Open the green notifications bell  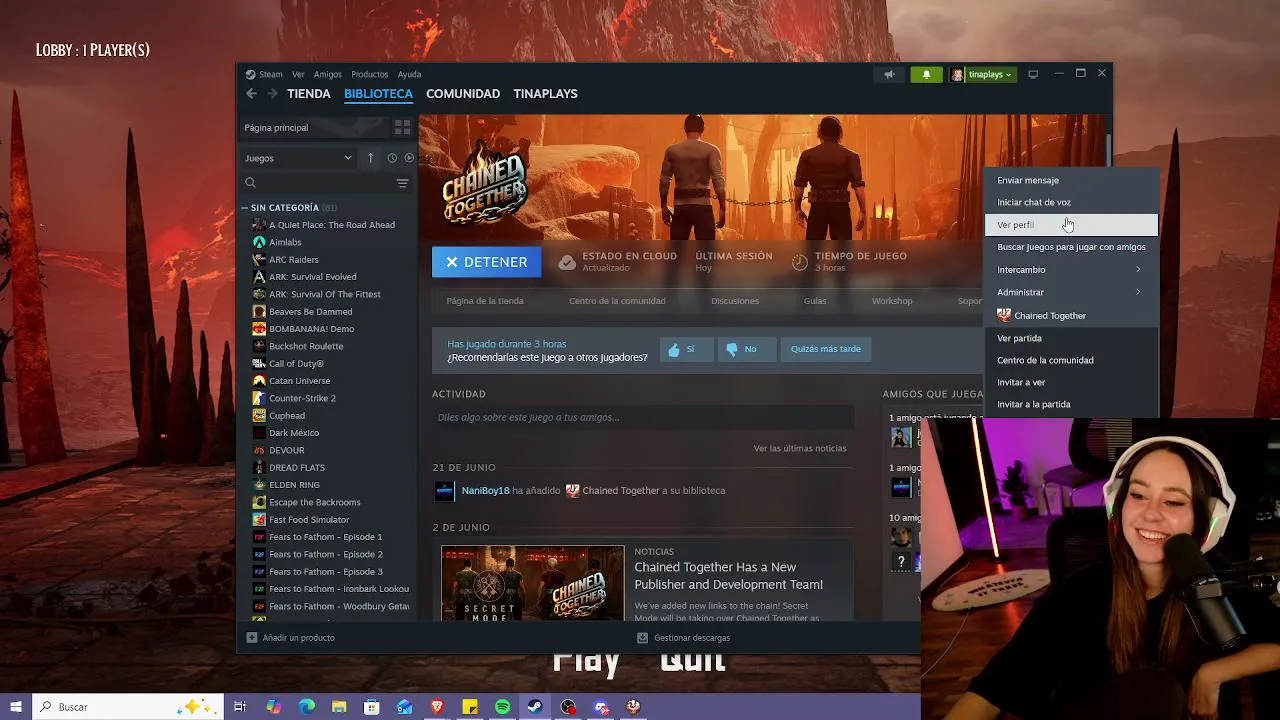click(926, 74)
